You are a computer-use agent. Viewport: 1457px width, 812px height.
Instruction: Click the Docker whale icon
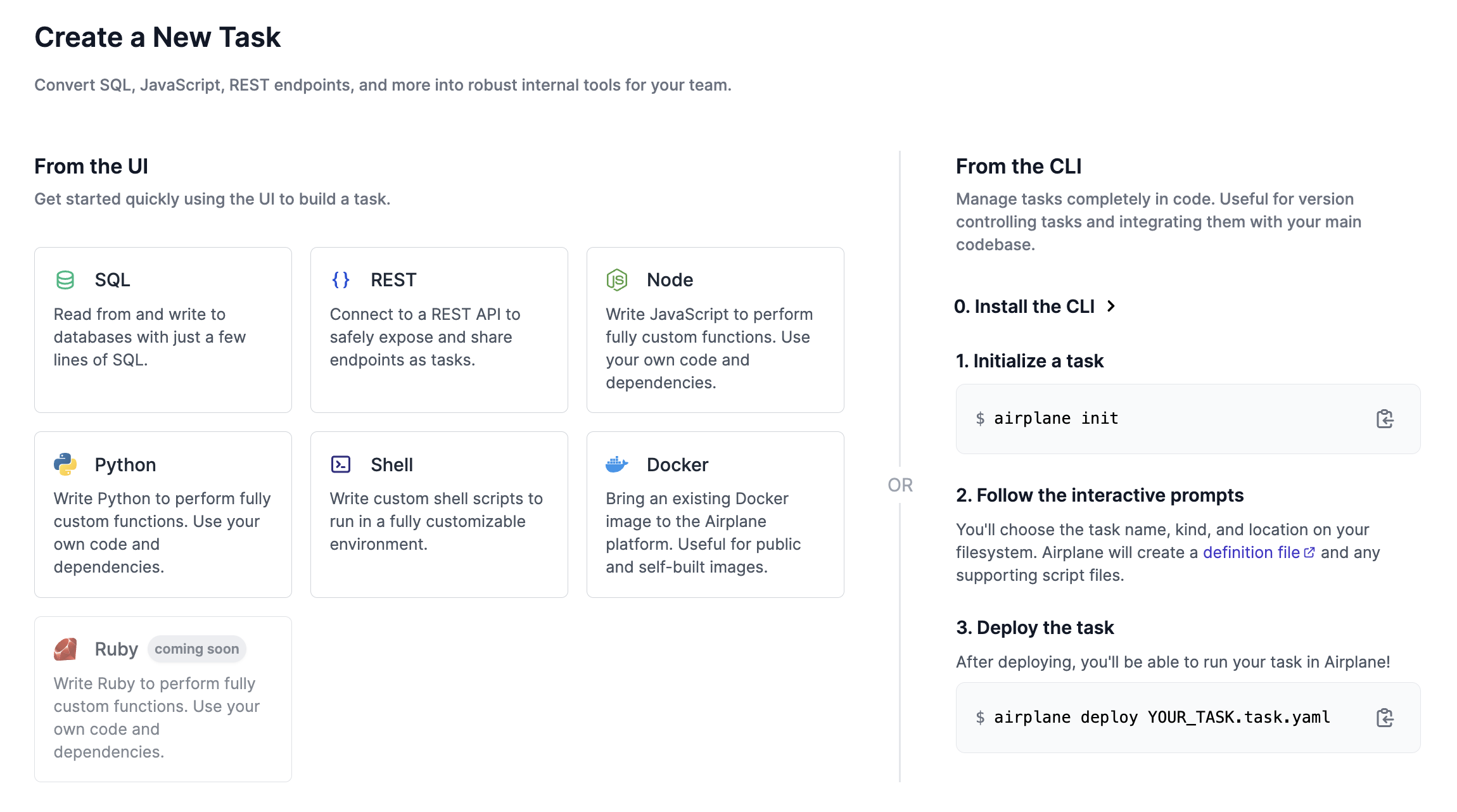(617, 464)
